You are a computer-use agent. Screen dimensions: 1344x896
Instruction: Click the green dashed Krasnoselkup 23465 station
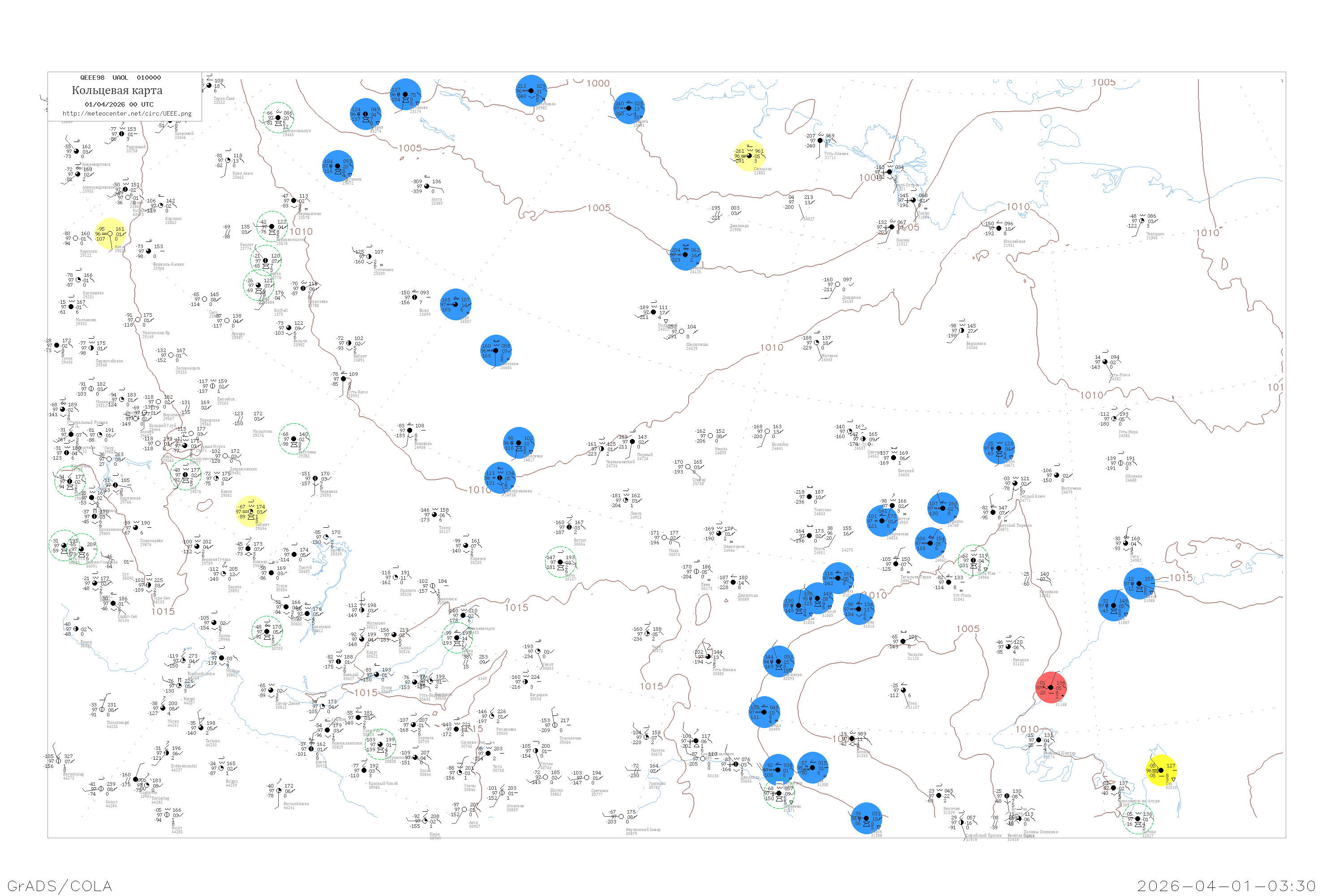[x=278, y=118]
